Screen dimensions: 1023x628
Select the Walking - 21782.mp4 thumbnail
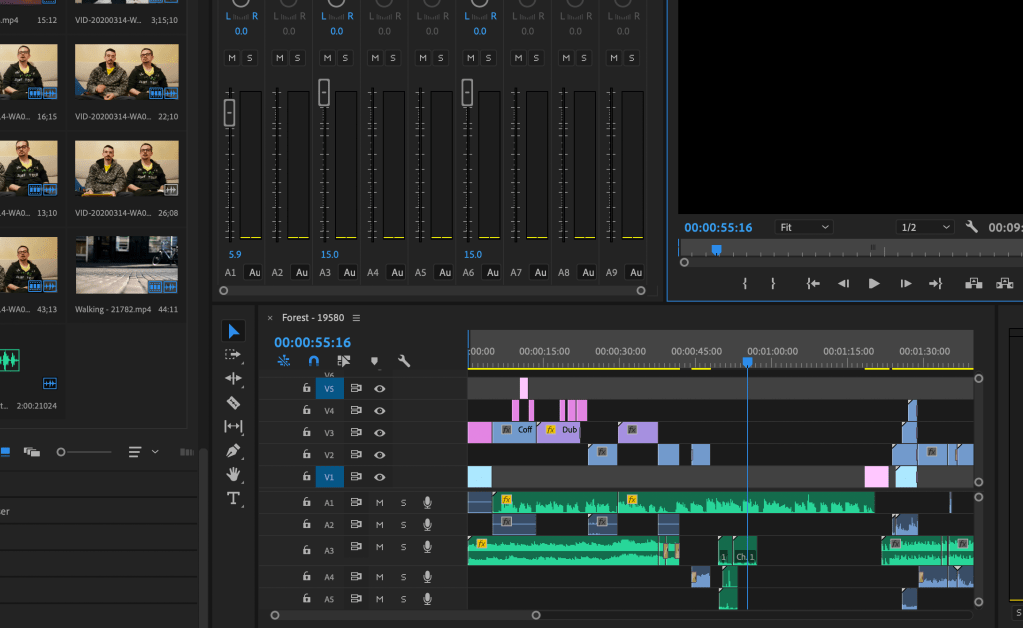pyautogui.click(x=126, y=265)
